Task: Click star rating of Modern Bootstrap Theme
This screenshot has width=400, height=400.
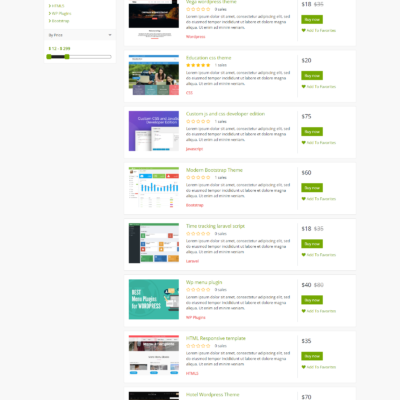Action: point(198,177)
